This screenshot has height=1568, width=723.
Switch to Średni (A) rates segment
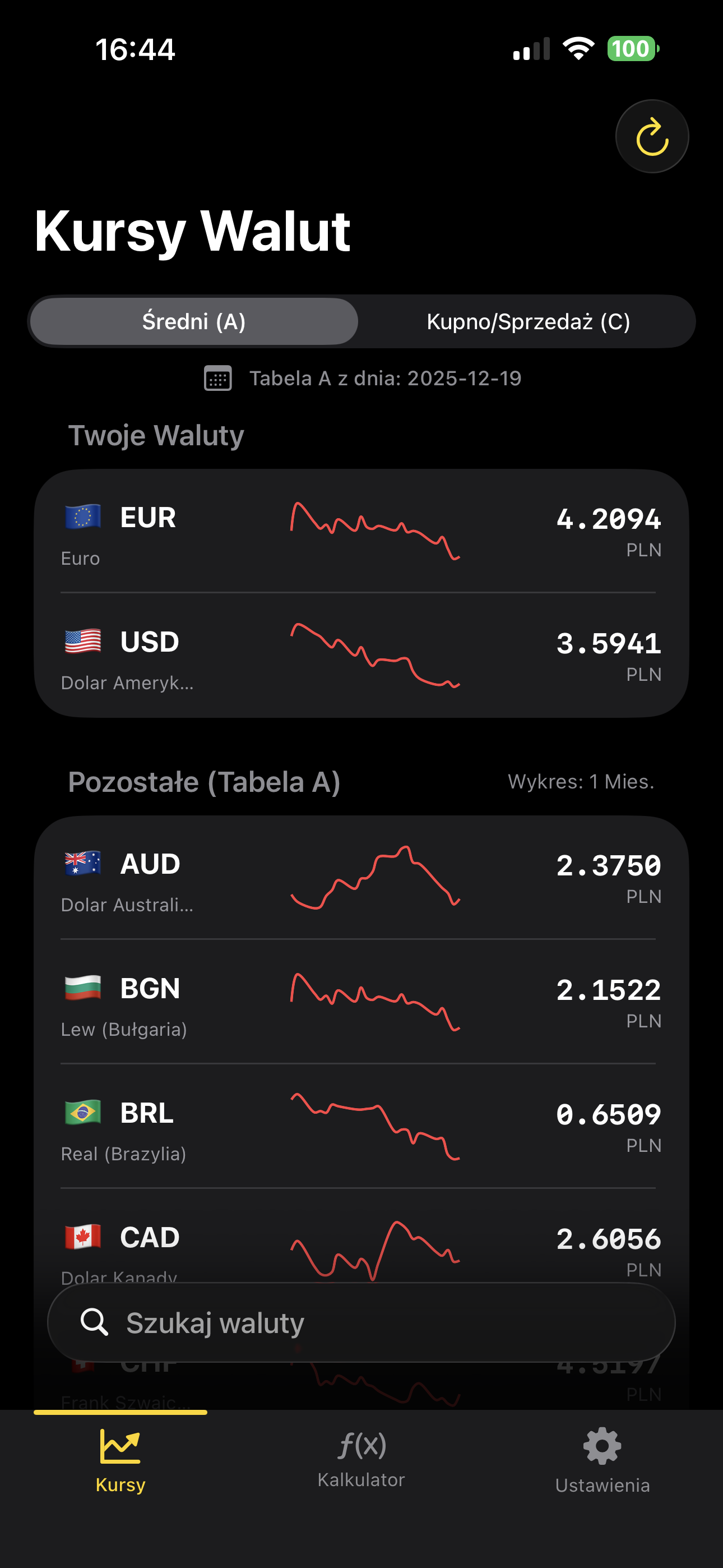pyautogui.click(x=194, y=321)
